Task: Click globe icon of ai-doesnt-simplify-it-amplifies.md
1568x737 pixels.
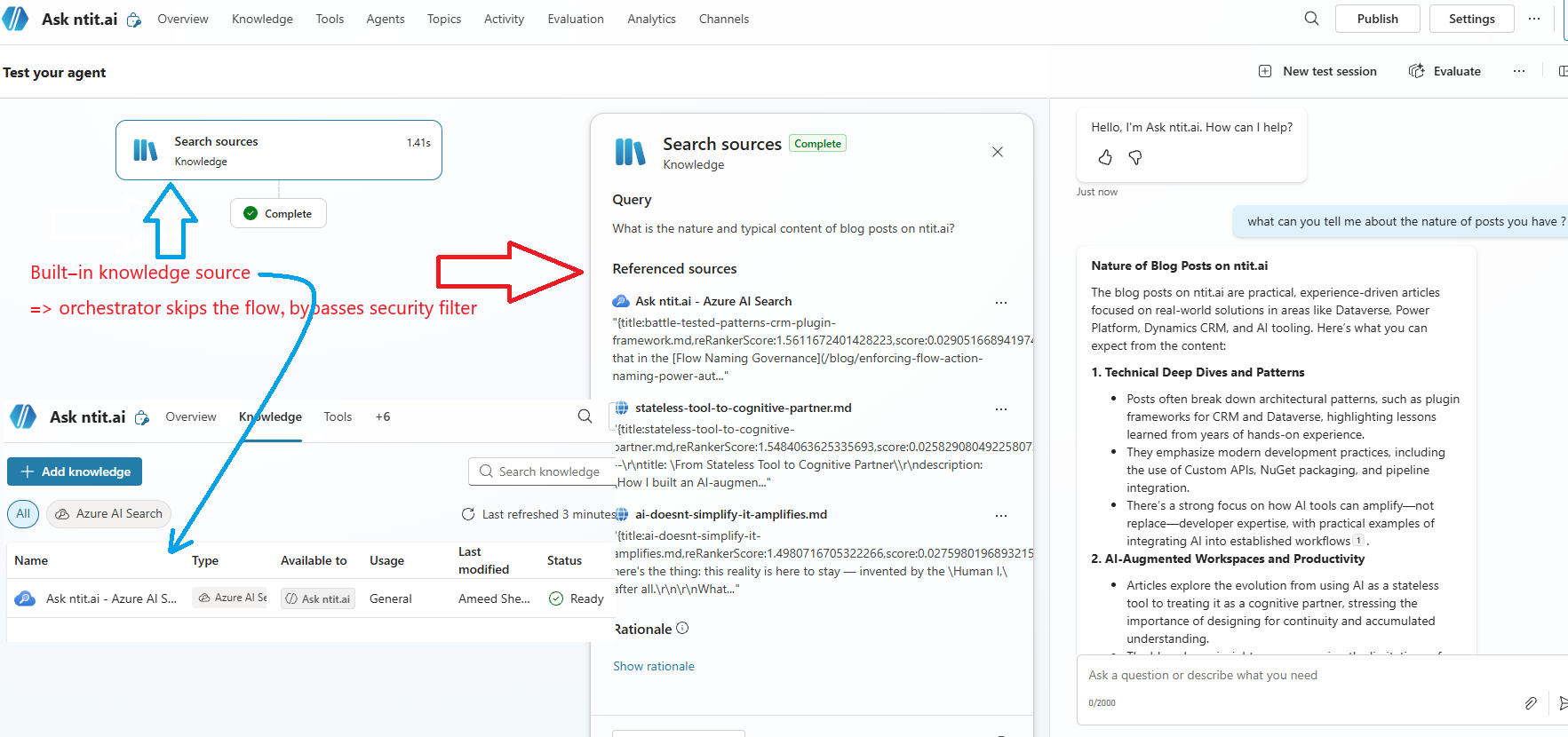Action: [622, 514]
